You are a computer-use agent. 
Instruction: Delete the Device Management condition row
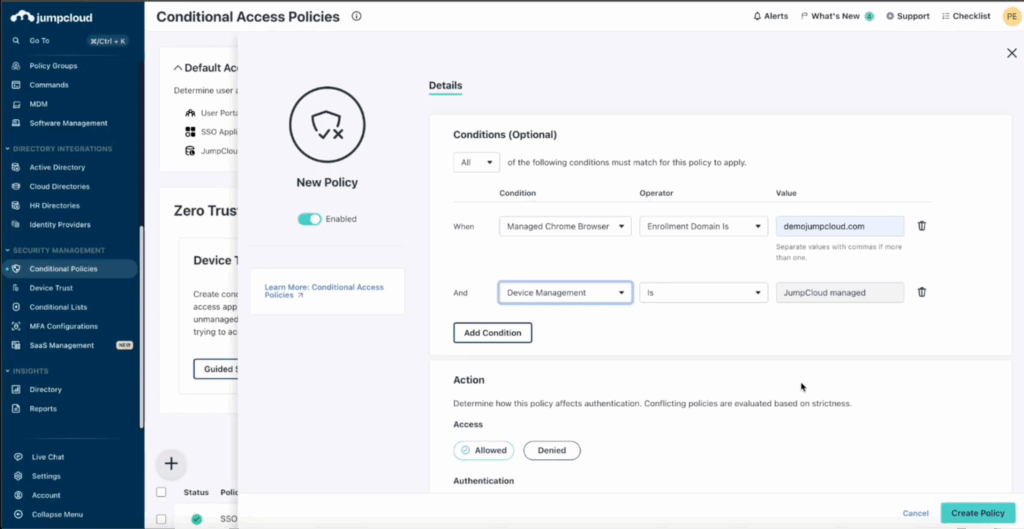tap(921, 293)
